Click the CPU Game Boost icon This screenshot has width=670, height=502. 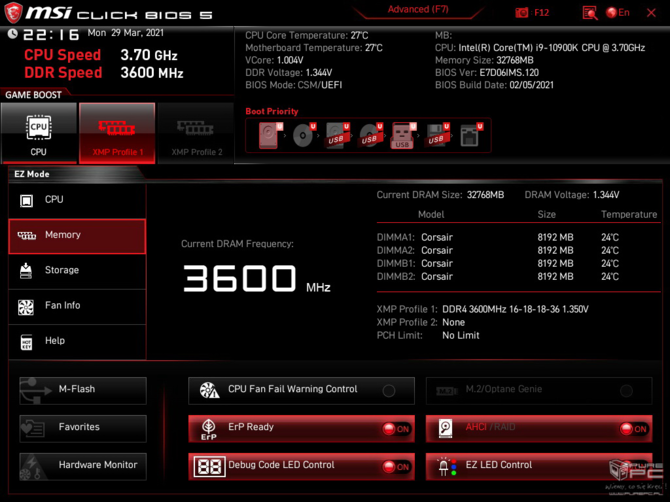[x=39, y=133]
